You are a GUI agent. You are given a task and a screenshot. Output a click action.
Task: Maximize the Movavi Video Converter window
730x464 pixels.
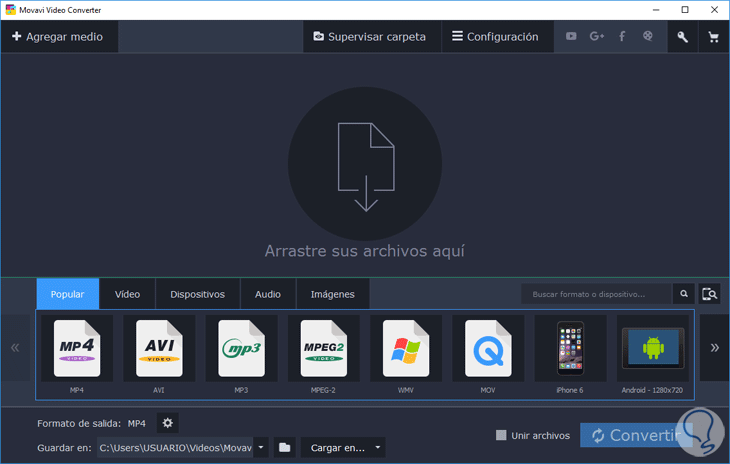685,10
